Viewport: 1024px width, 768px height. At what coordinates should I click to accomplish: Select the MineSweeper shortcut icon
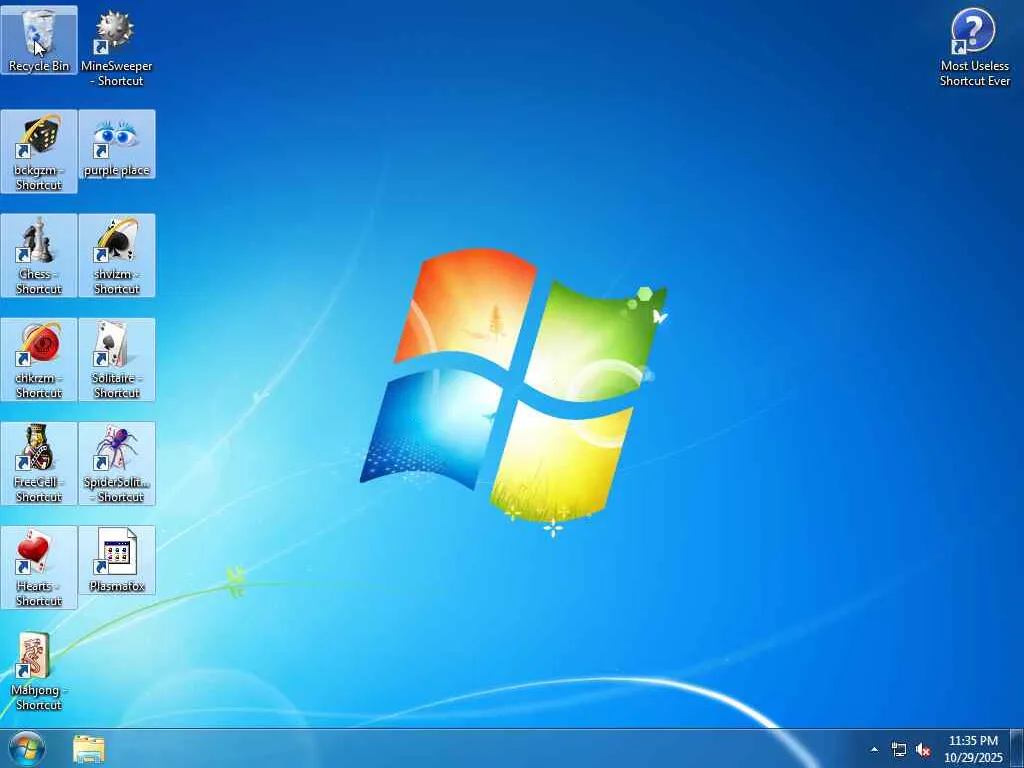116,48
